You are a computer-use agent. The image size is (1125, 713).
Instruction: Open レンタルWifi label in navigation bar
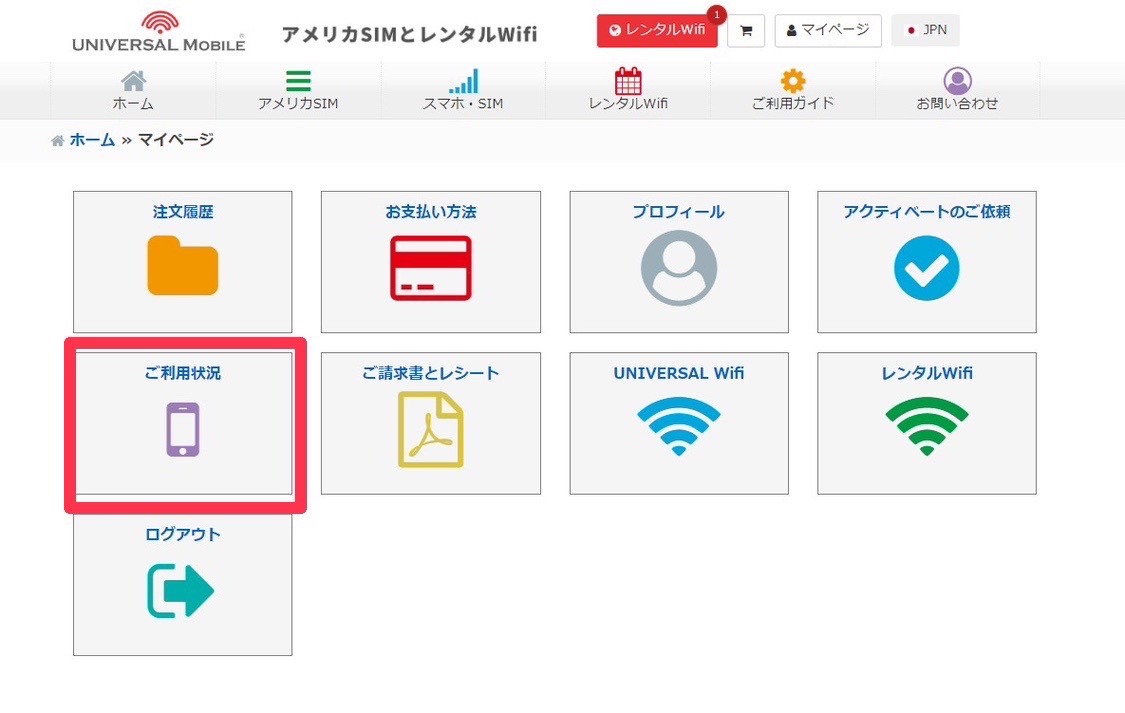click(x=628, y=103)
